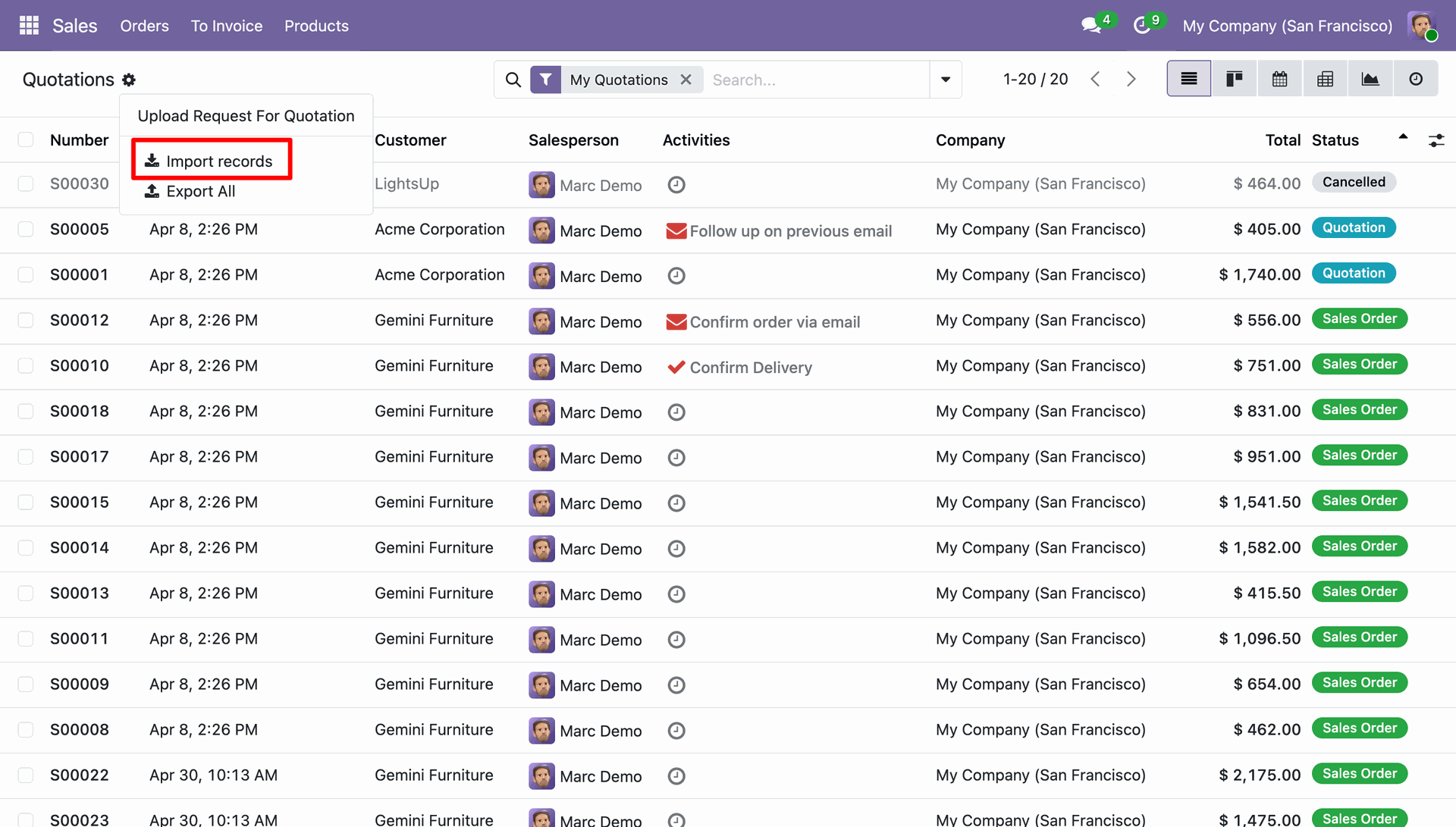Viewport: 1456px width, 827px height.
Task: Remove the My Quotations filter
Action: [686, 80]
